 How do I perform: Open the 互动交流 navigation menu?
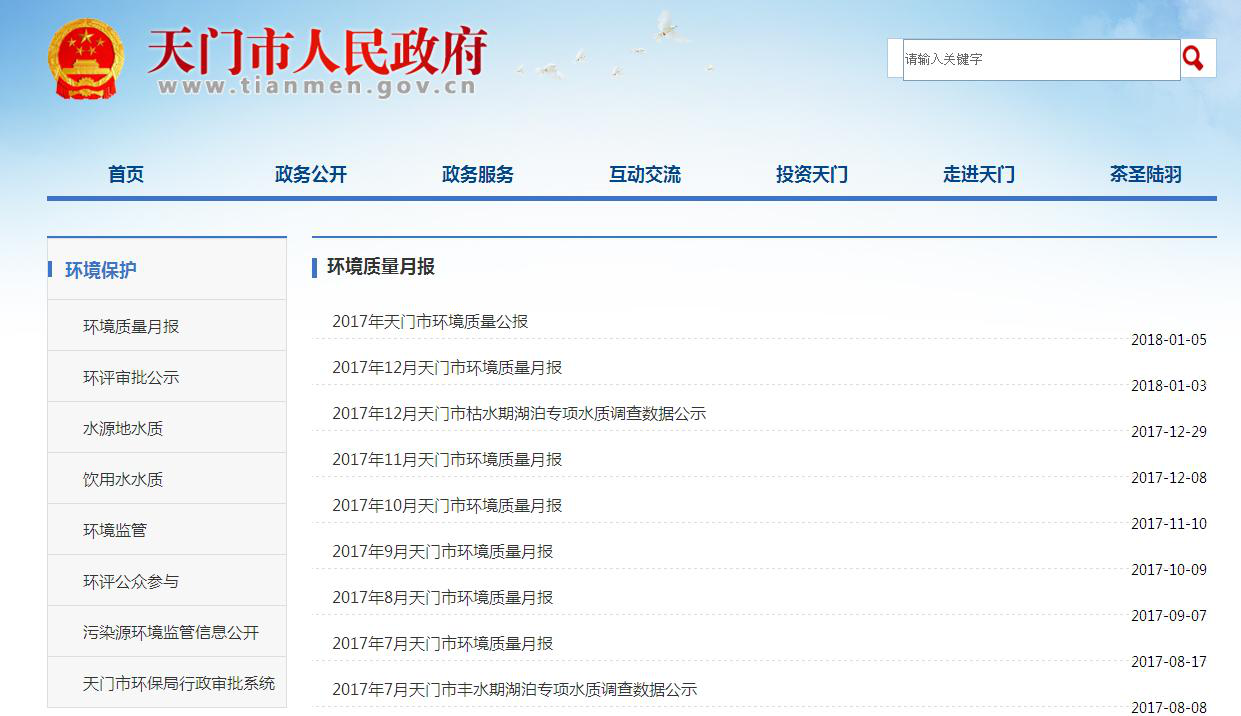(645, 174)
